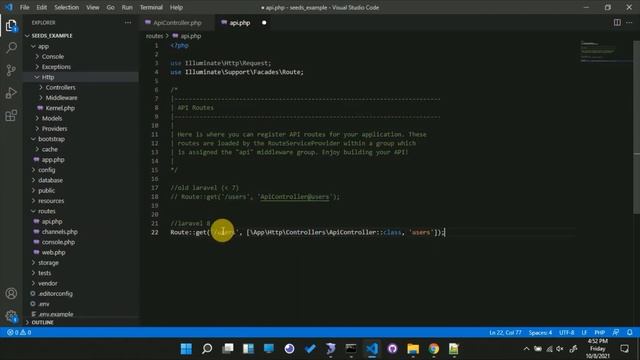This screenshot has width=640, height=360.
Task: Open the View menu
Action: (93, 7)
